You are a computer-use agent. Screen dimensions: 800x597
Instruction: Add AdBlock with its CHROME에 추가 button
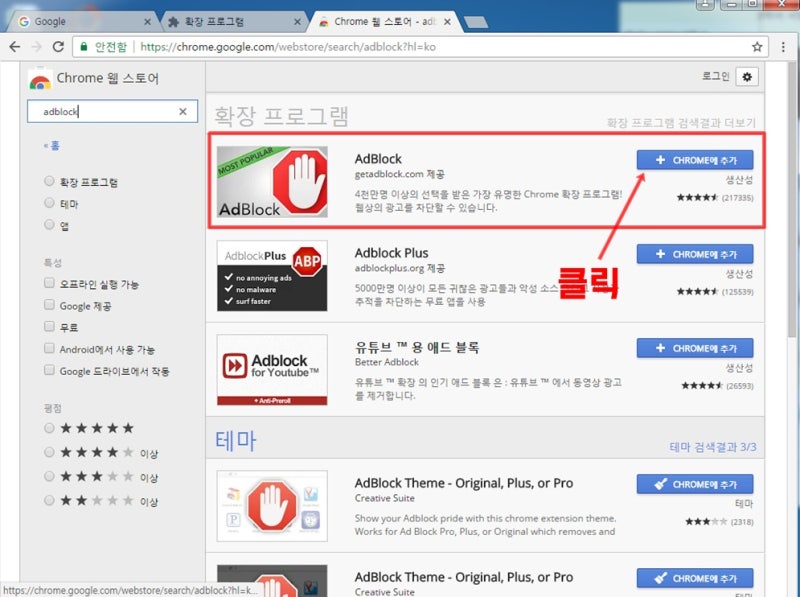click(x=695, y=160)
